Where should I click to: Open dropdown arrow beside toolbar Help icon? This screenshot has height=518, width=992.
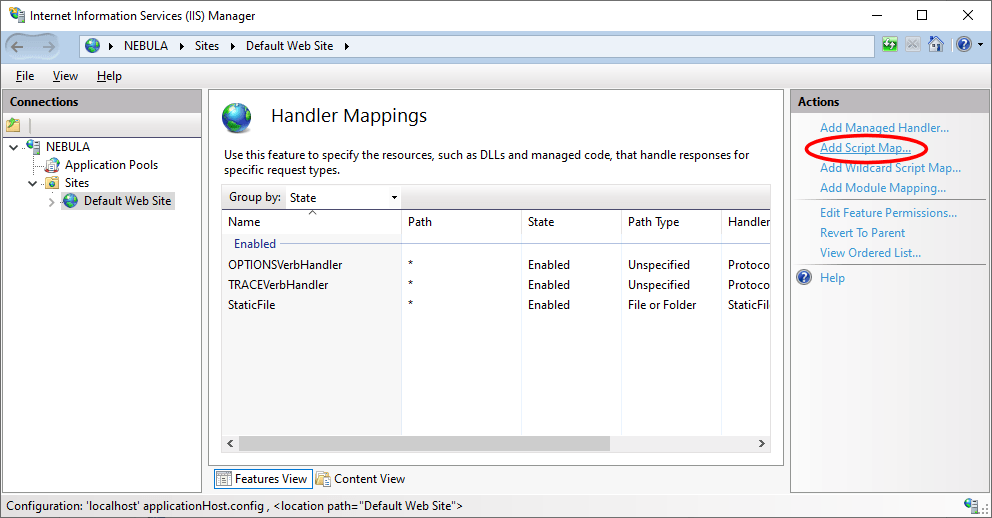981,45
